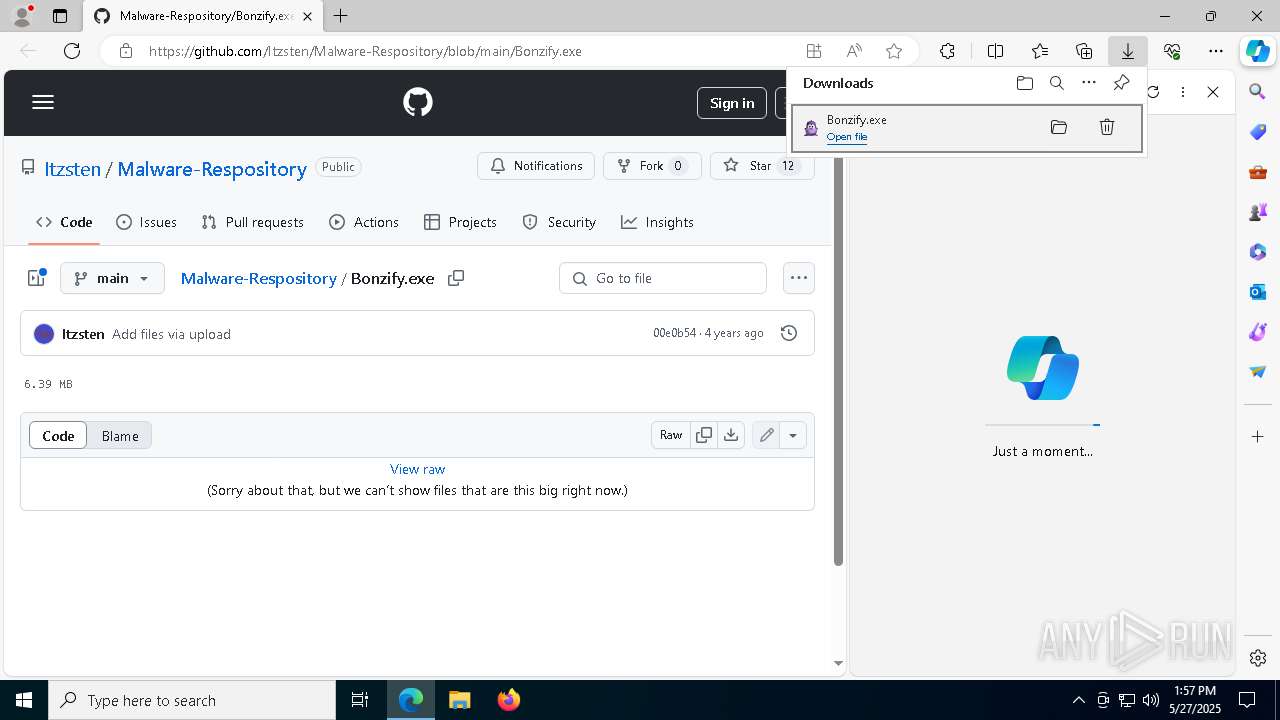Pin the Downloads panel

click(1121, 83)
